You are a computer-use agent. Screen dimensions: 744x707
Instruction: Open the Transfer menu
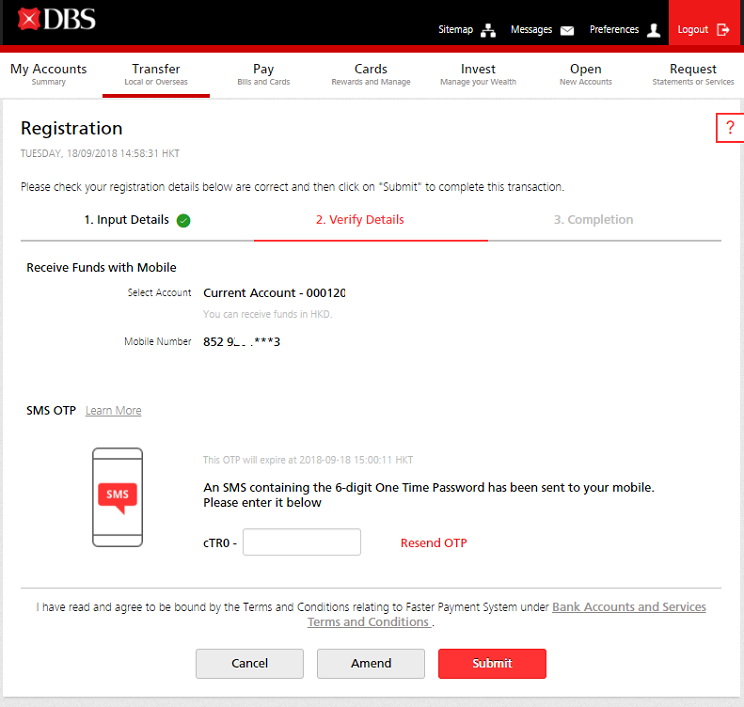(x=156, y=74)
